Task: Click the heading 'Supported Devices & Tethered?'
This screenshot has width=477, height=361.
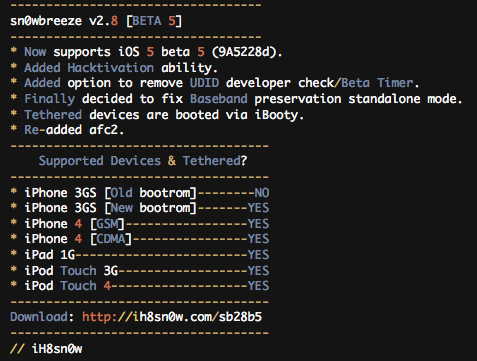Action: 143,161
